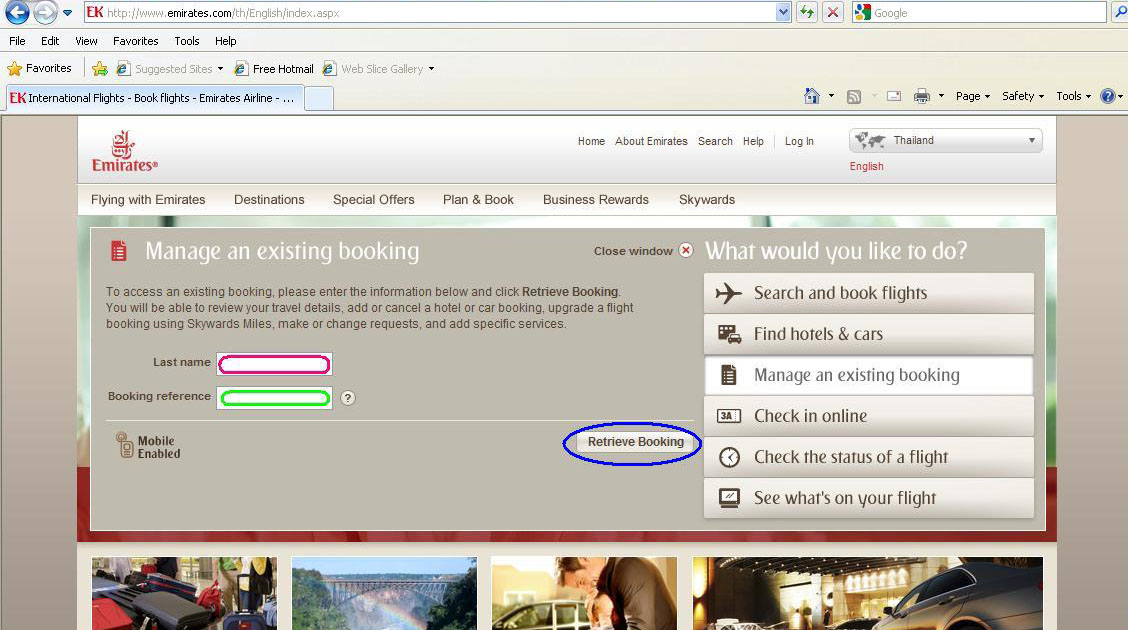Click the Read Mail icon
Viewport: 1128px width, 630px height.
(894, 96)
